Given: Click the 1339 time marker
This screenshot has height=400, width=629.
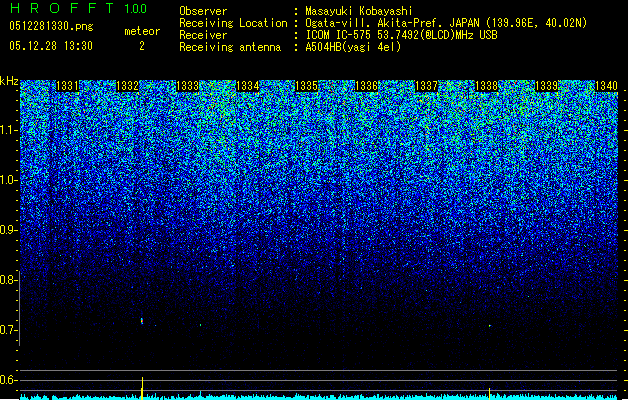Looking at the screenshot, I should 546,86.
